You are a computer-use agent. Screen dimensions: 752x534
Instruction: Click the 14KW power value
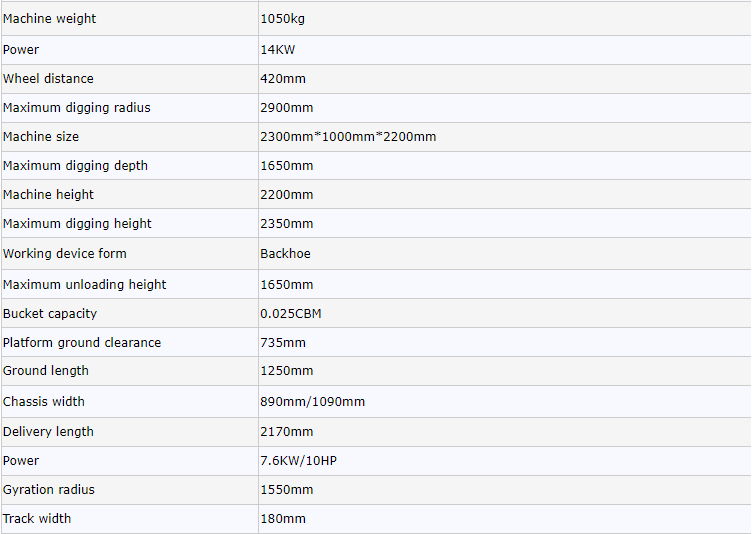point(277,49)
